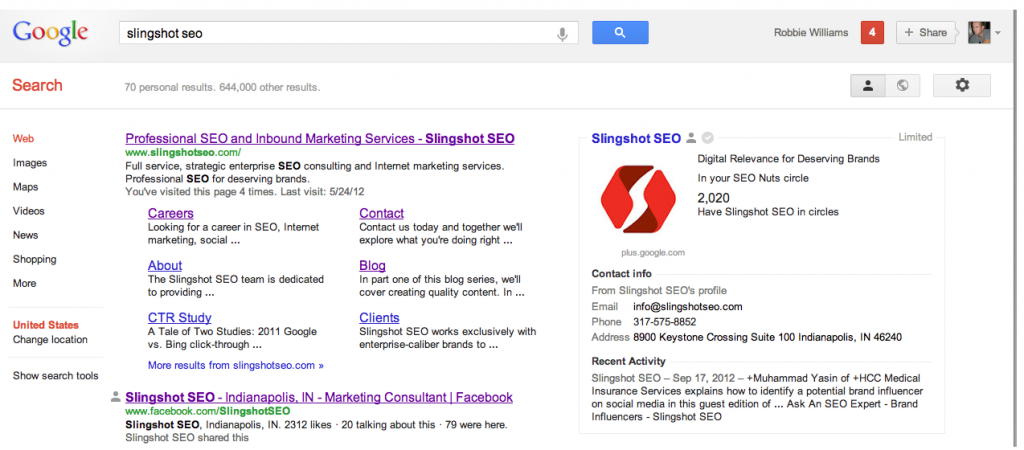Open account dropdown arrow next to profile photo

[x=997, y=33]
